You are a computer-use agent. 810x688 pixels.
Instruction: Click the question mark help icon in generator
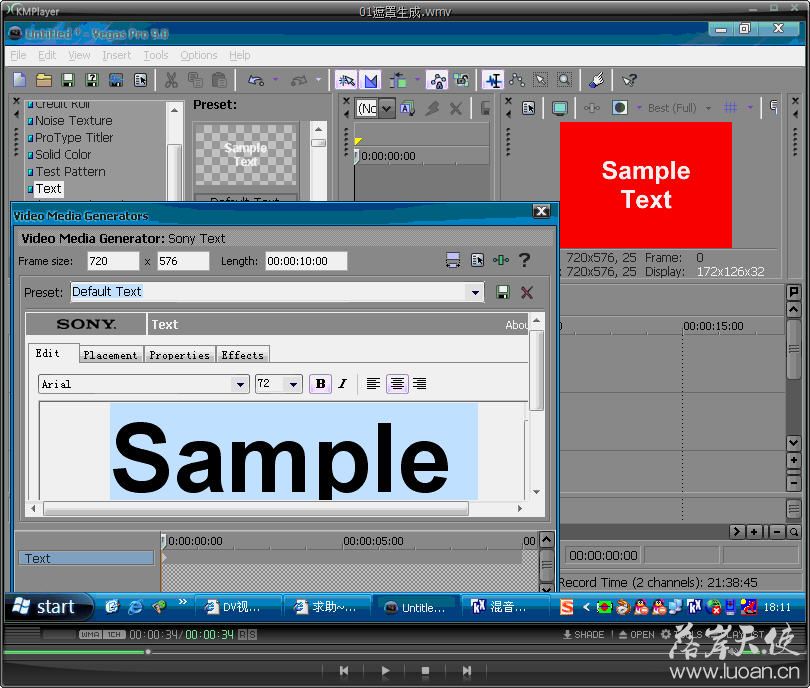524,260
